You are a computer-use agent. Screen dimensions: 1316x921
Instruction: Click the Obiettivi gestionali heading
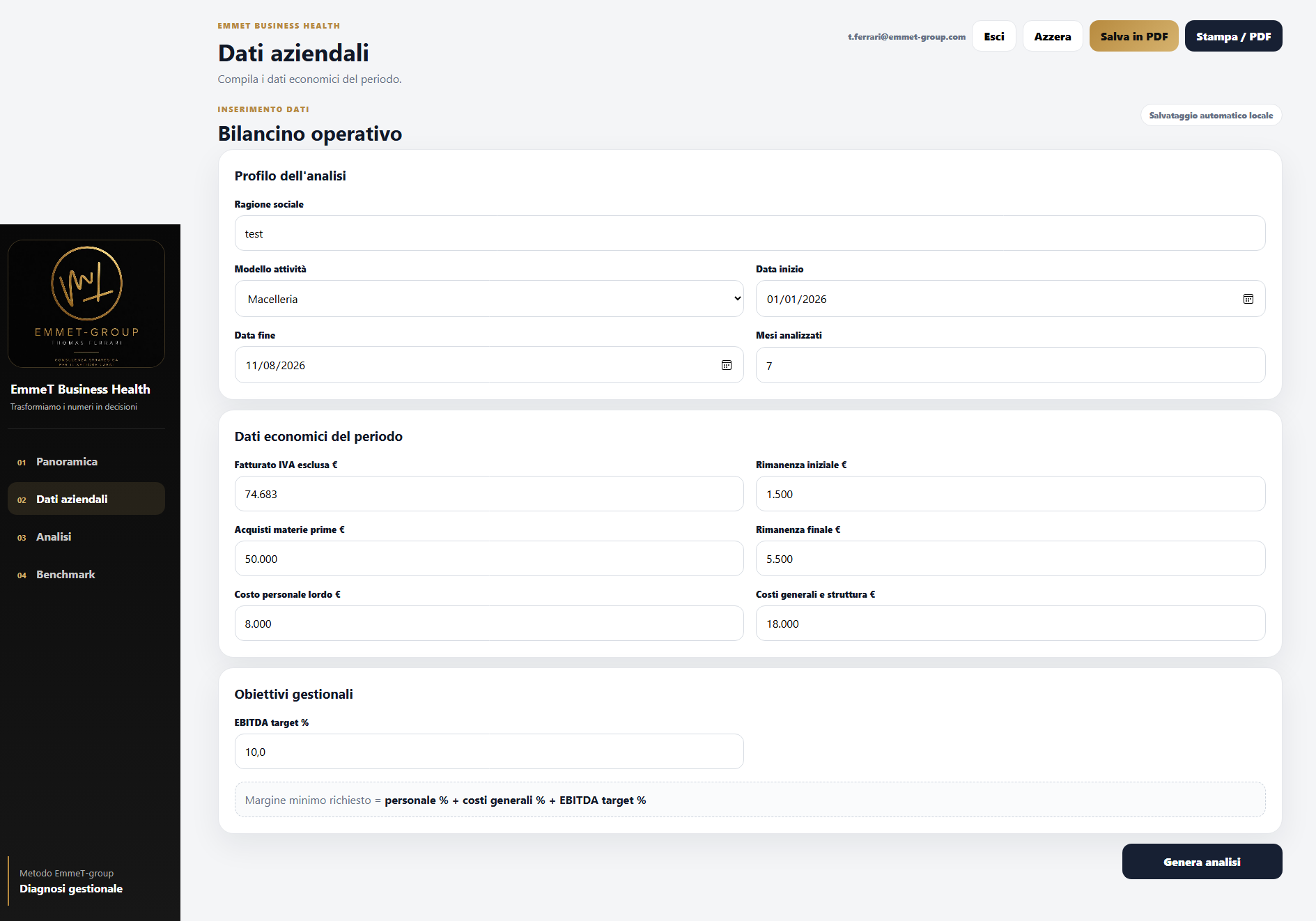(294, 695)
